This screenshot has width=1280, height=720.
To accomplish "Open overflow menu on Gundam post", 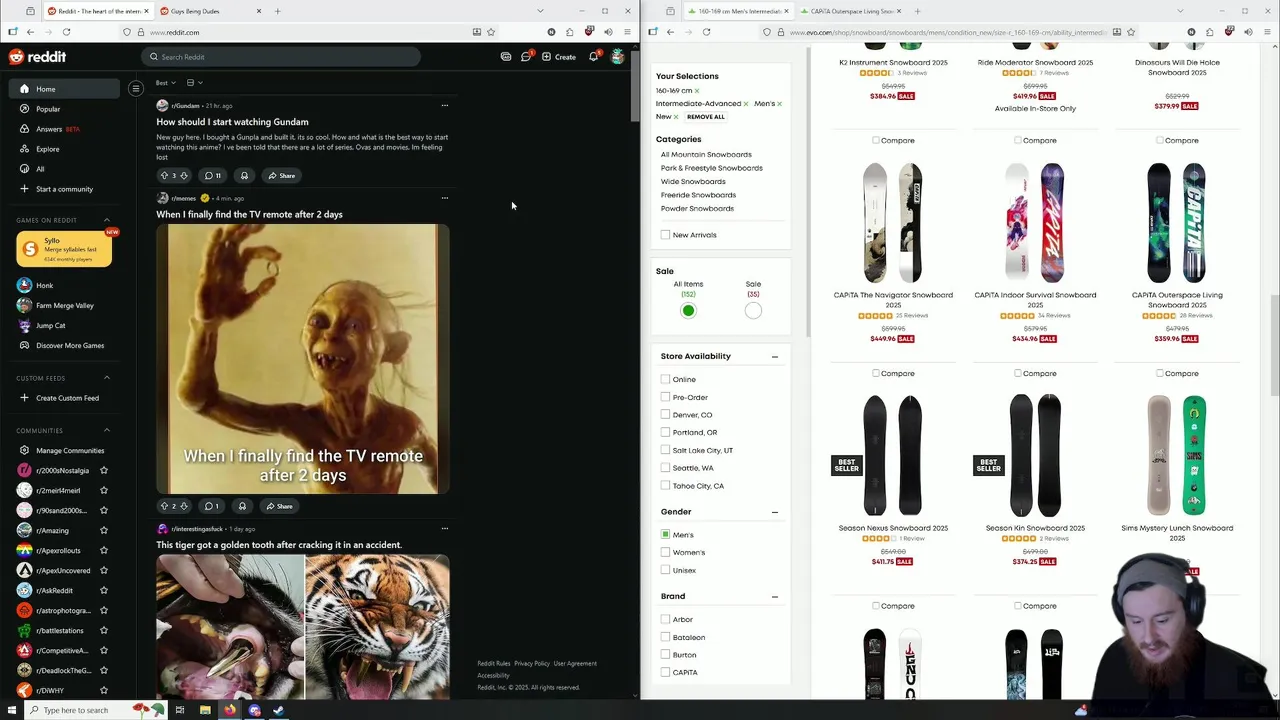I will (x=445, y=105).
